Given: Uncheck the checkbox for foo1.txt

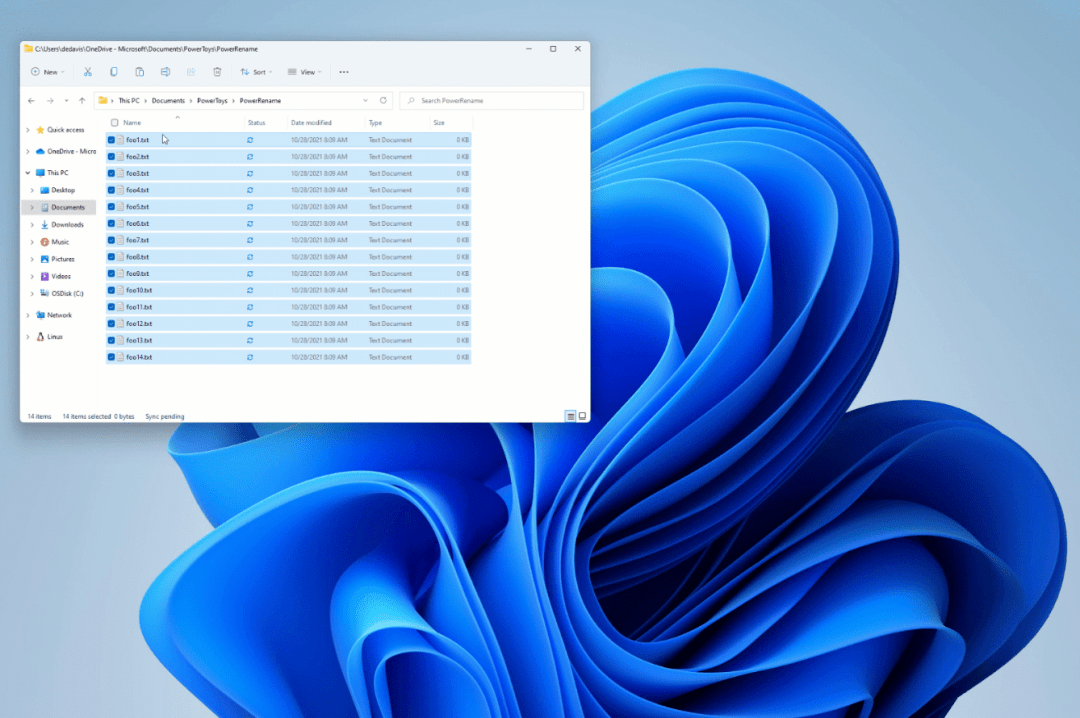Looking at the screenshot, I should click(x=111, y=140).
